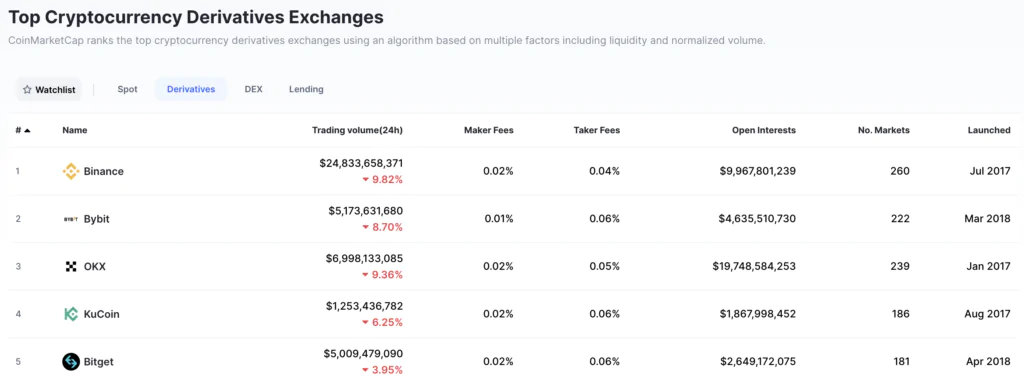Open the Binance exchange name link
Image resolution: width=1024 pixels, height=375 pixels.
[103, 171]
